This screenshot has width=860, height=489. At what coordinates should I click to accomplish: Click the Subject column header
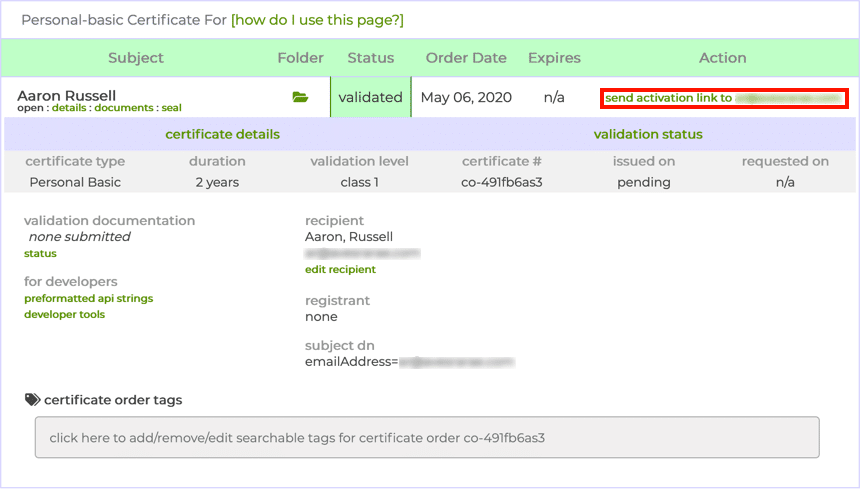click(x=135, y=58)
